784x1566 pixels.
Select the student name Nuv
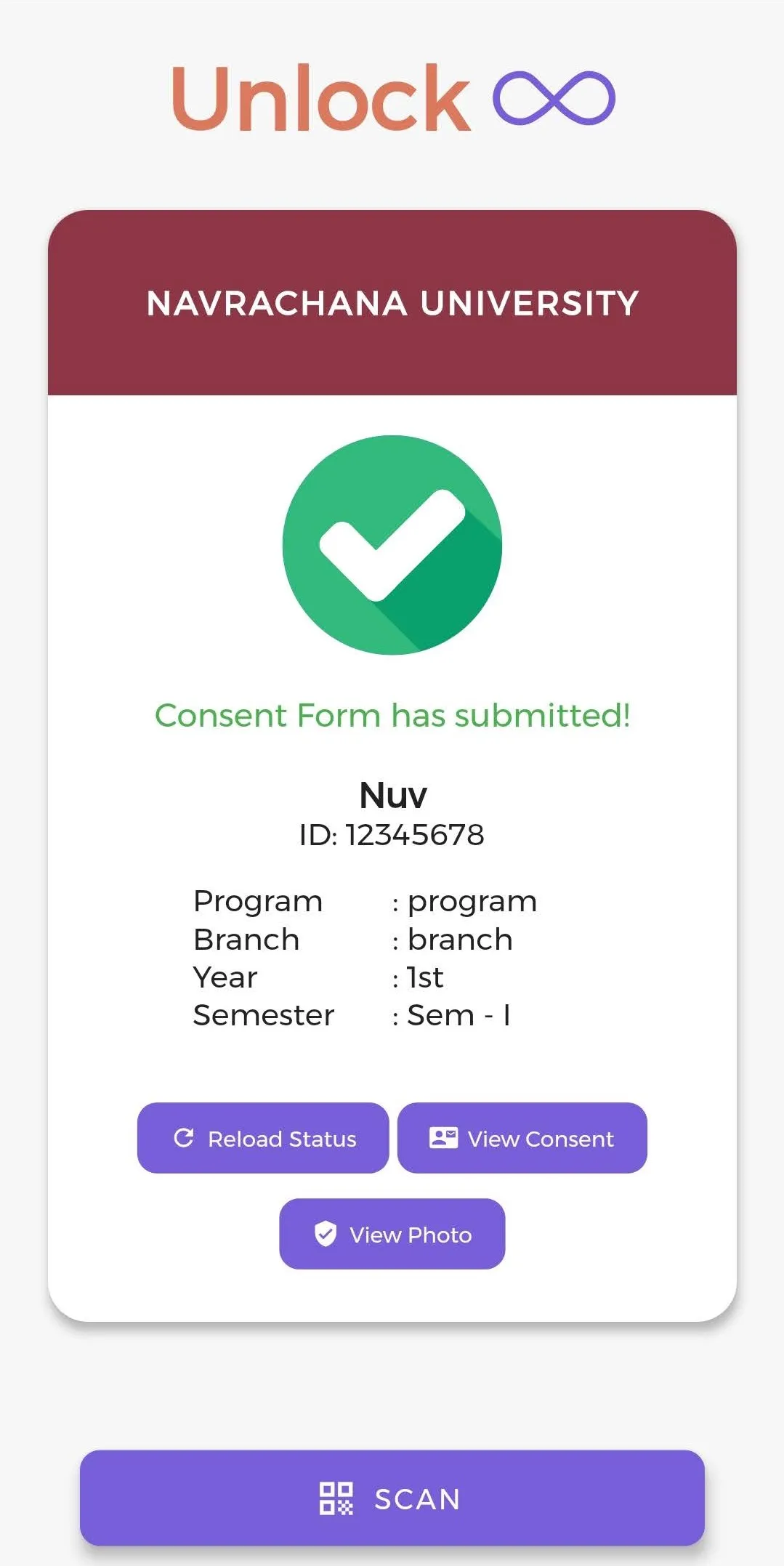click(392, 795)
